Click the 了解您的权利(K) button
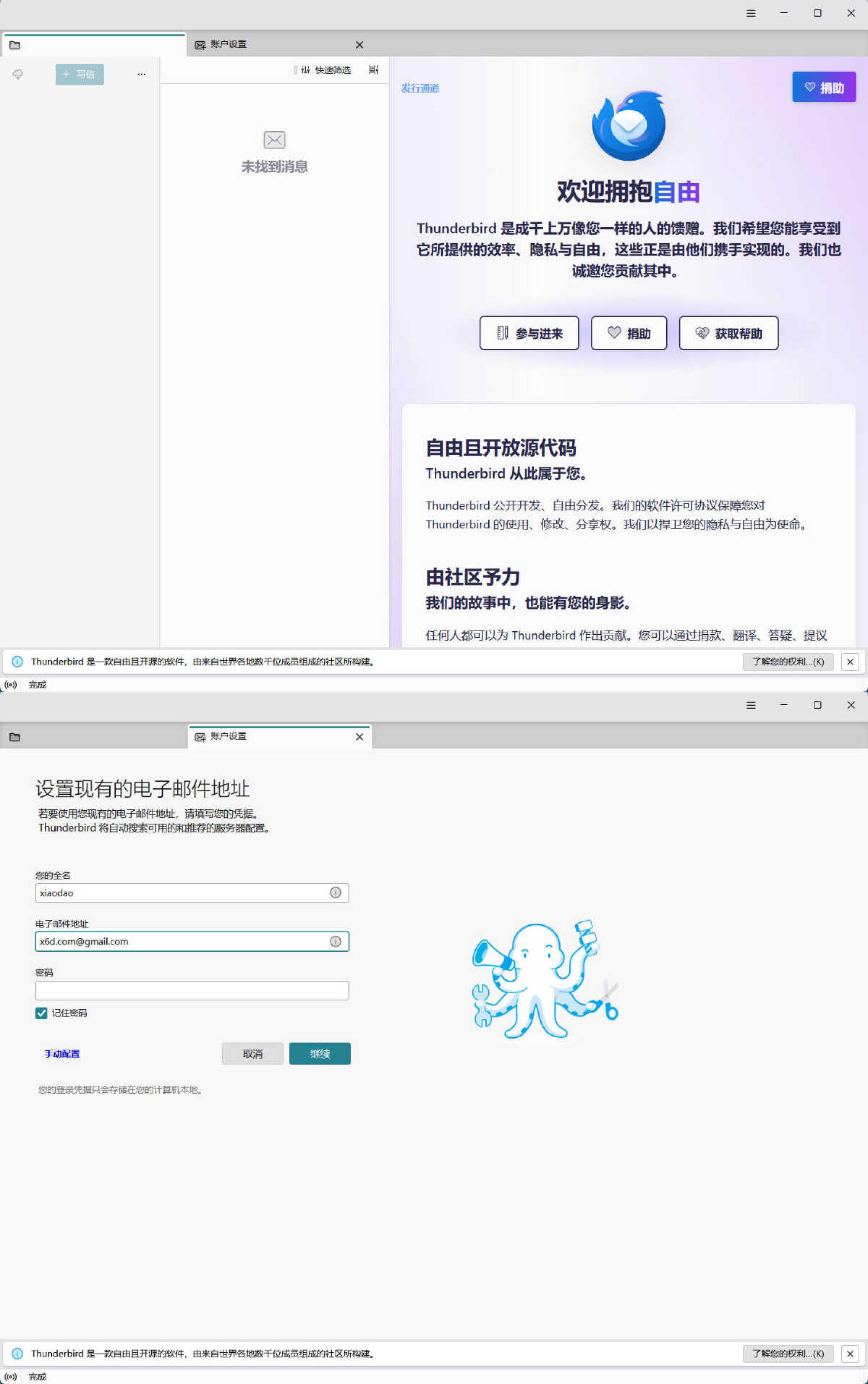 788,661
